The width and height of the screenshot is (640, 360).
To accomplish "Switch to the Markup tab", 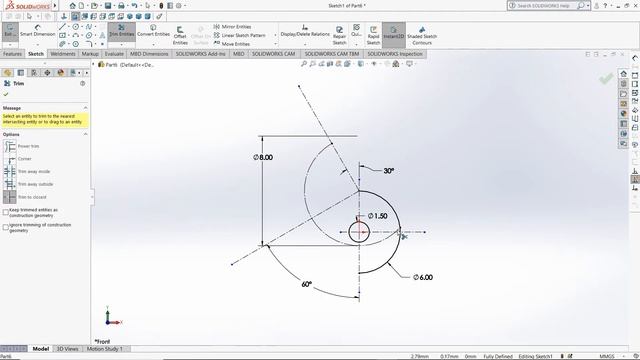I will click(x=90, y=54).
